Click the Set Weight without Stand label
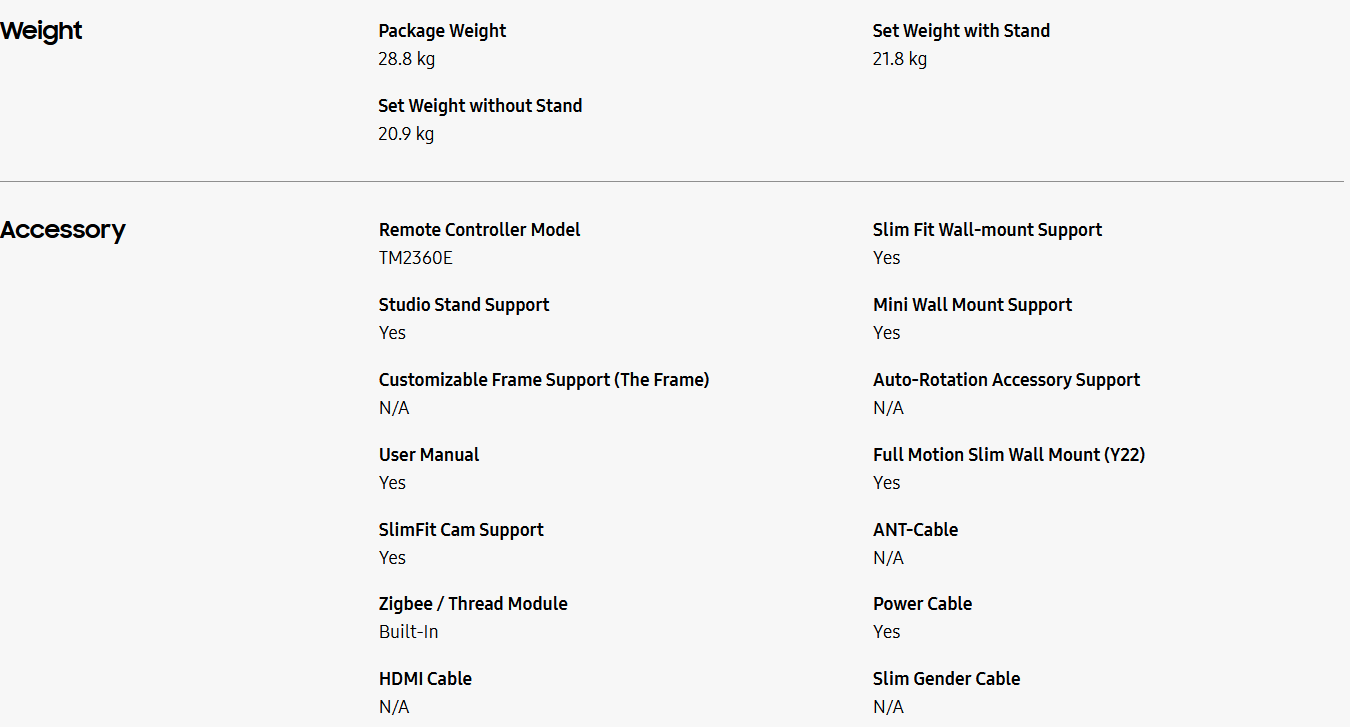The width and height of the screenshot is (1350, 727). click(x=480, y=106)
